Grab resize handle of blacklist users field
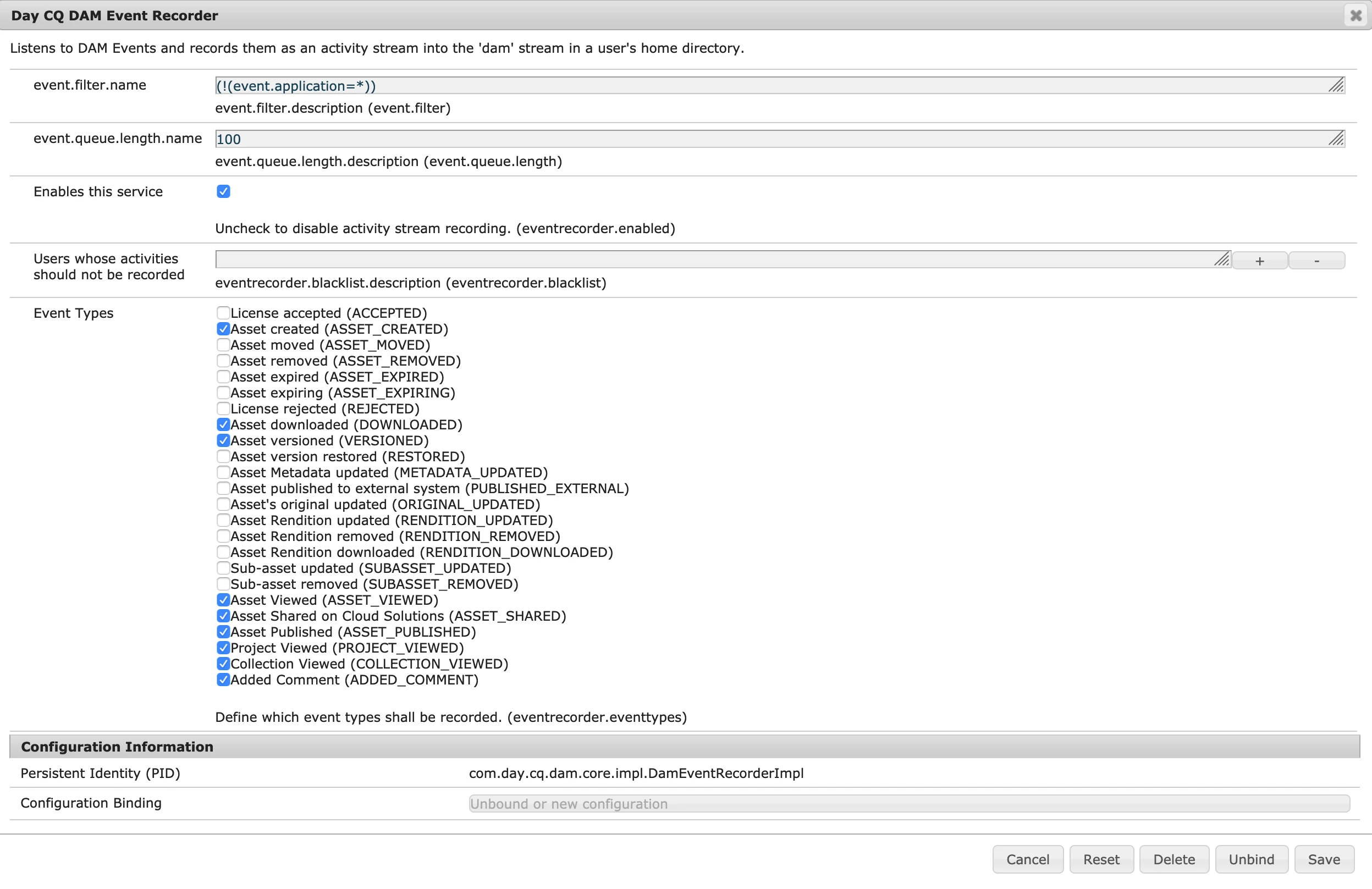The width and height of the screenshot is (1372, 889). coord(1221,259)
